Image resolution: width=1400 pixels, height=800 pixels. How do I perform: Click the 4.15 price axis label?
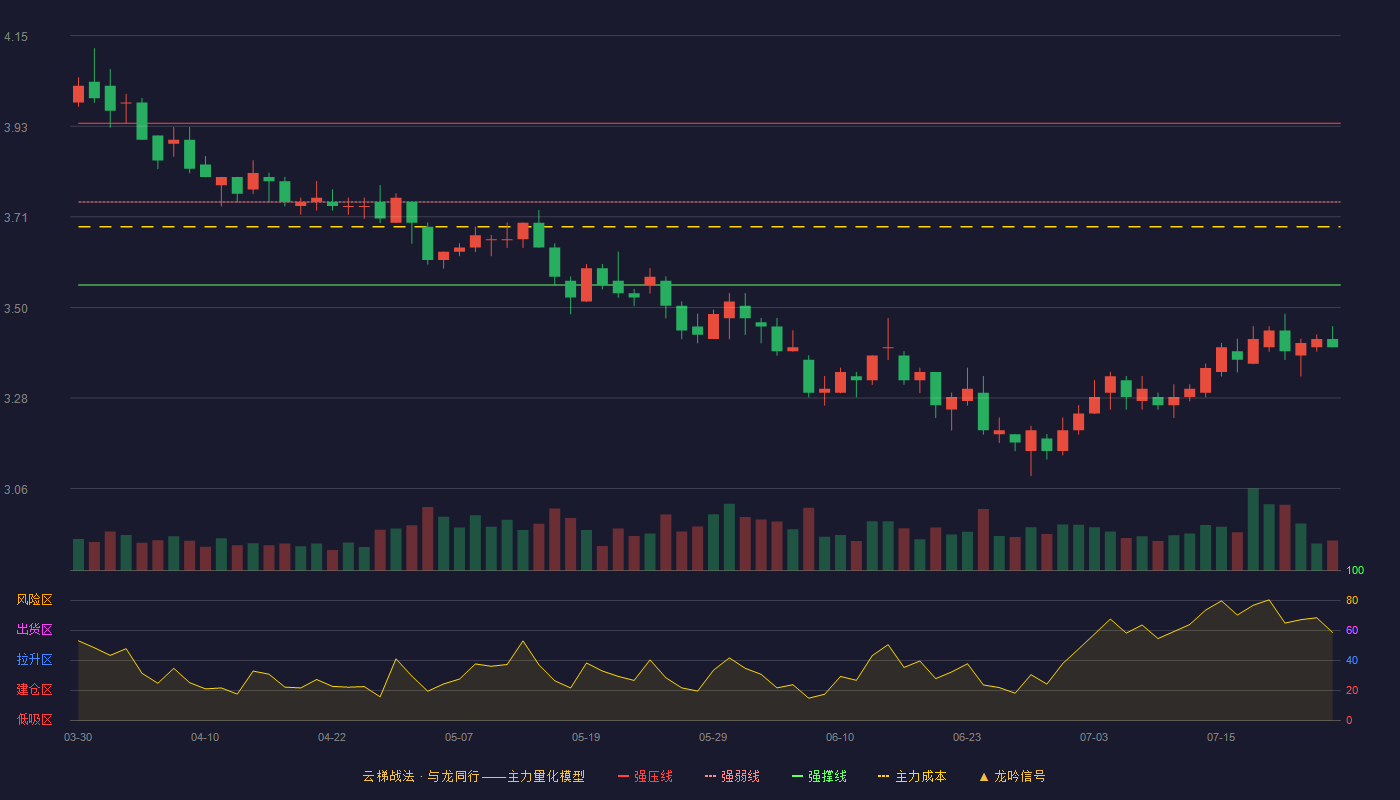pos(16,37)
